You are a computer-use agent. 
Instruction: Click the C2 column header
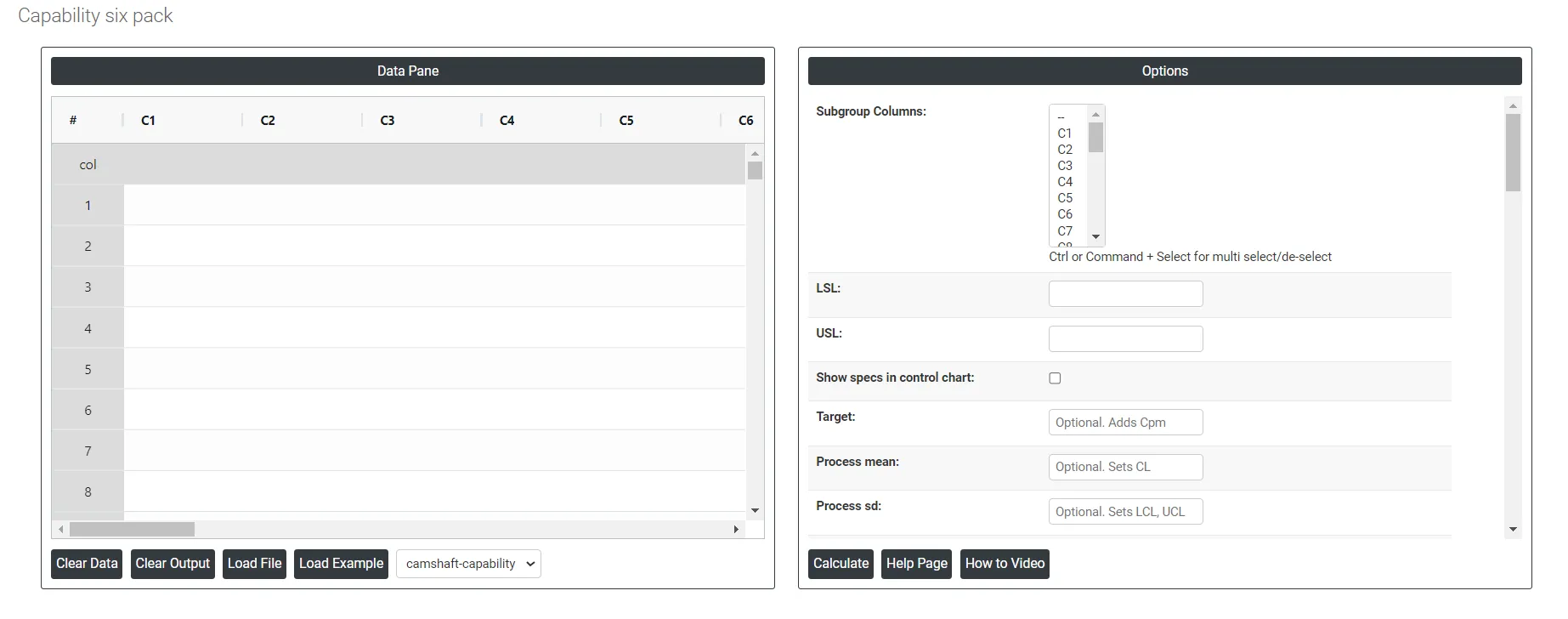click(303, 120)
